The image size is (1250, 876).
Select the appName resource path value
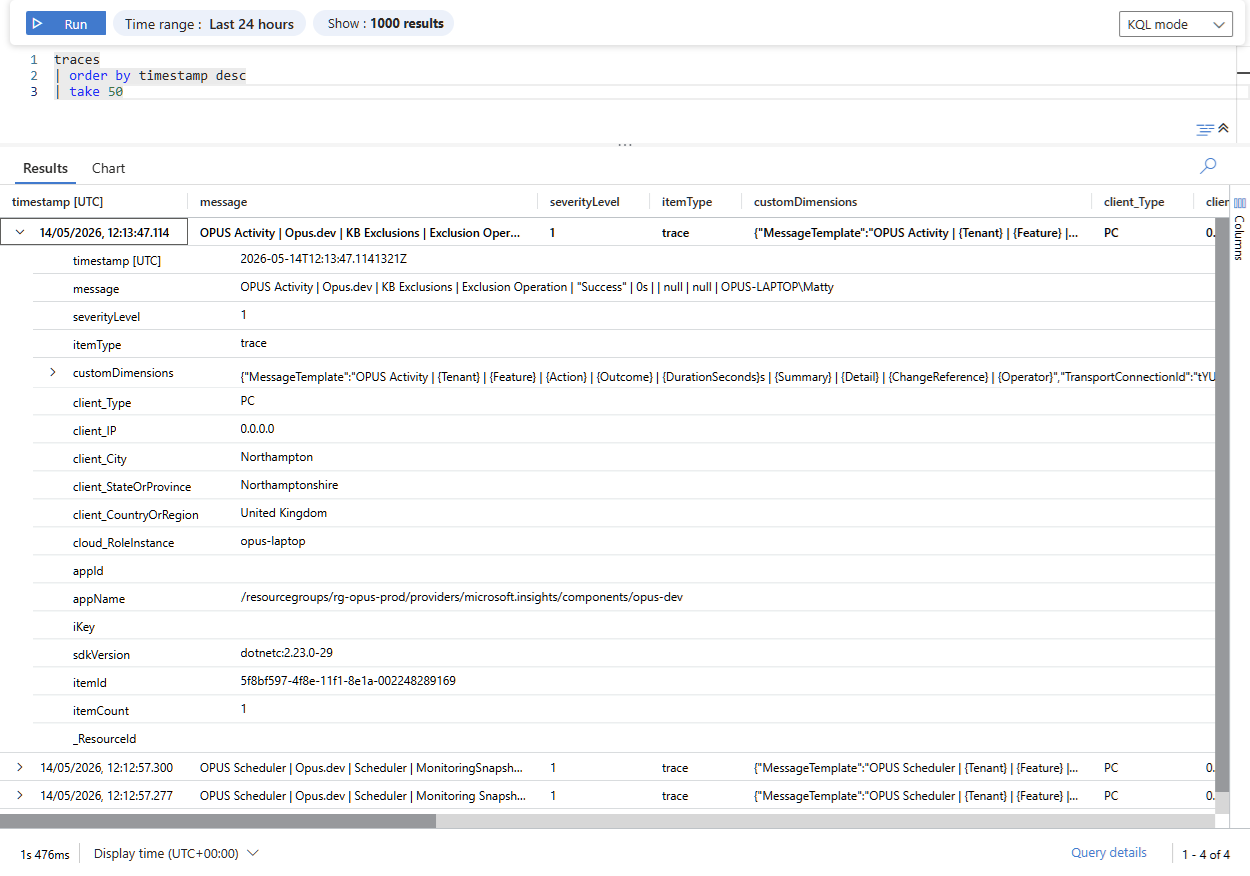coord(461,596)
